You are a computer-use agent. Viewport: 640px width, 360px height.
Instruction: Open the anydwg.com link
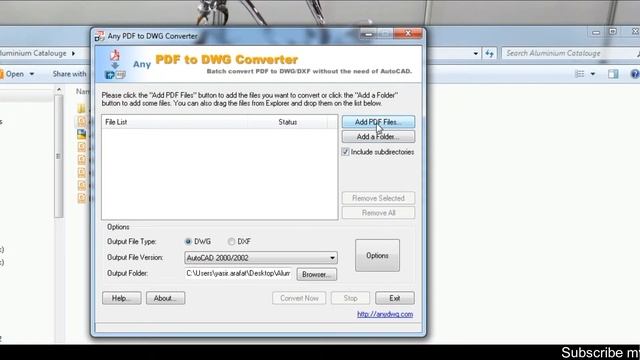click(385, 314)
